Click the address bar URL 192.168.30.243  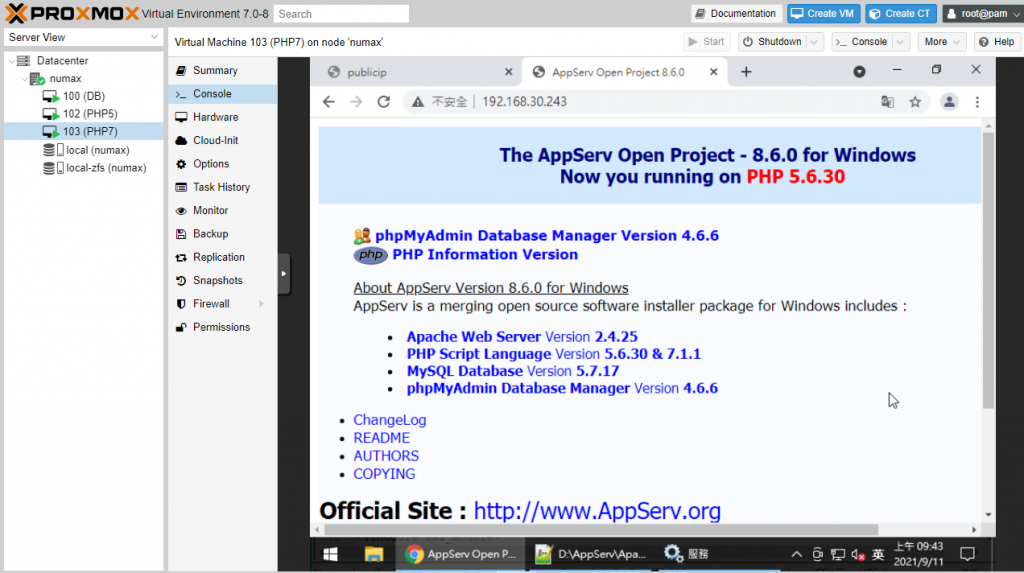pyautogui.click(x=524, y=102)
